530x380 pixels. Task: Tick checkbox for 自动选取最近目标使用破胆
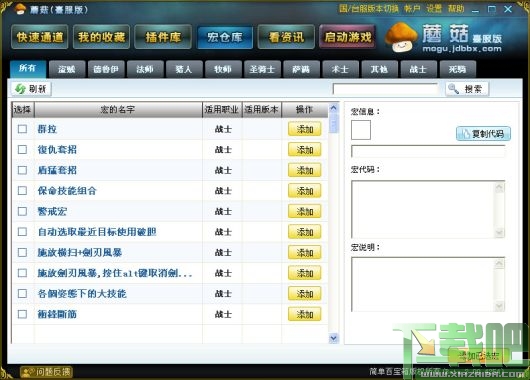(22, 232)
